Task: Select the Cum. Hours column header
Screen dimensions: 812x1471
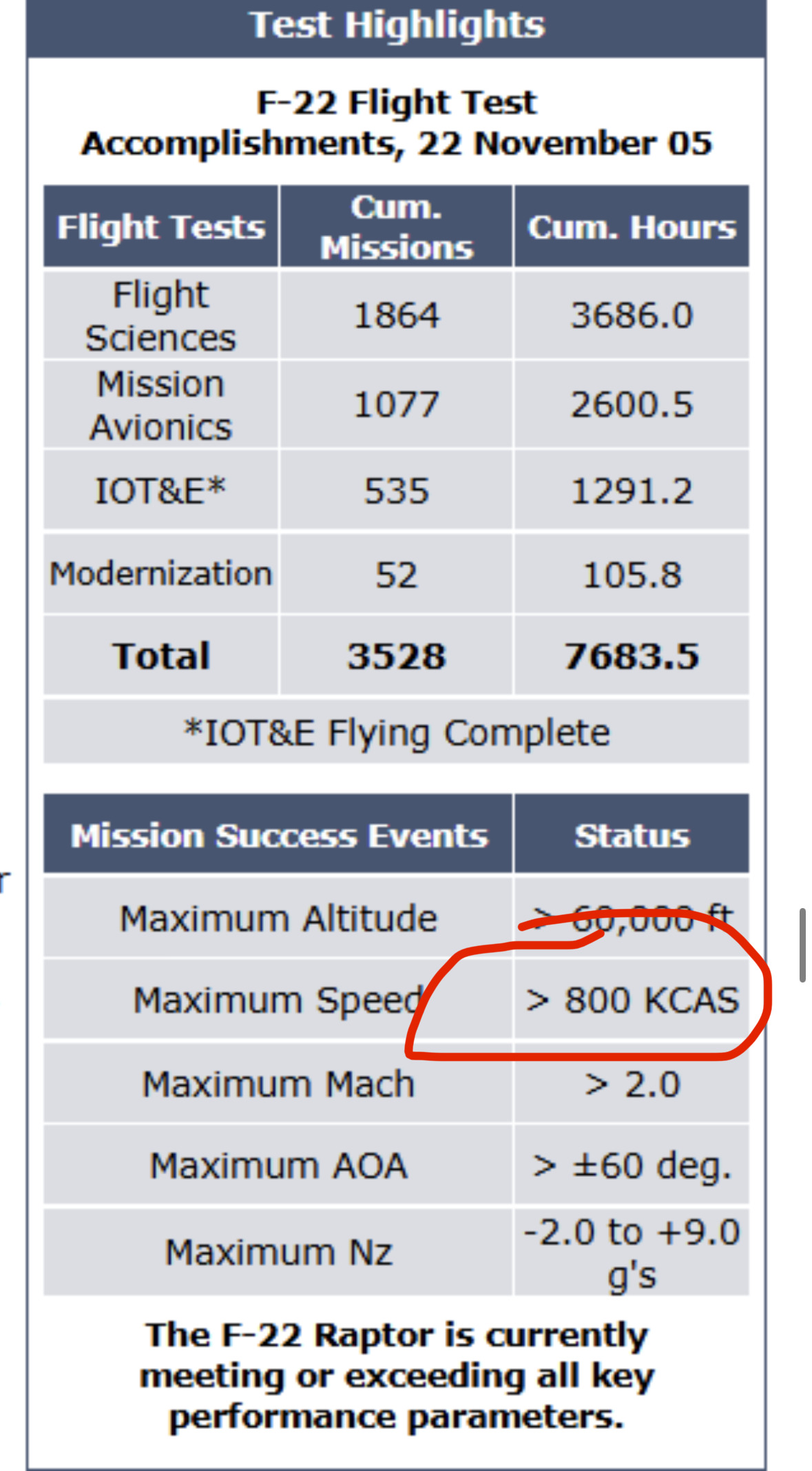Action: point(631,227)
